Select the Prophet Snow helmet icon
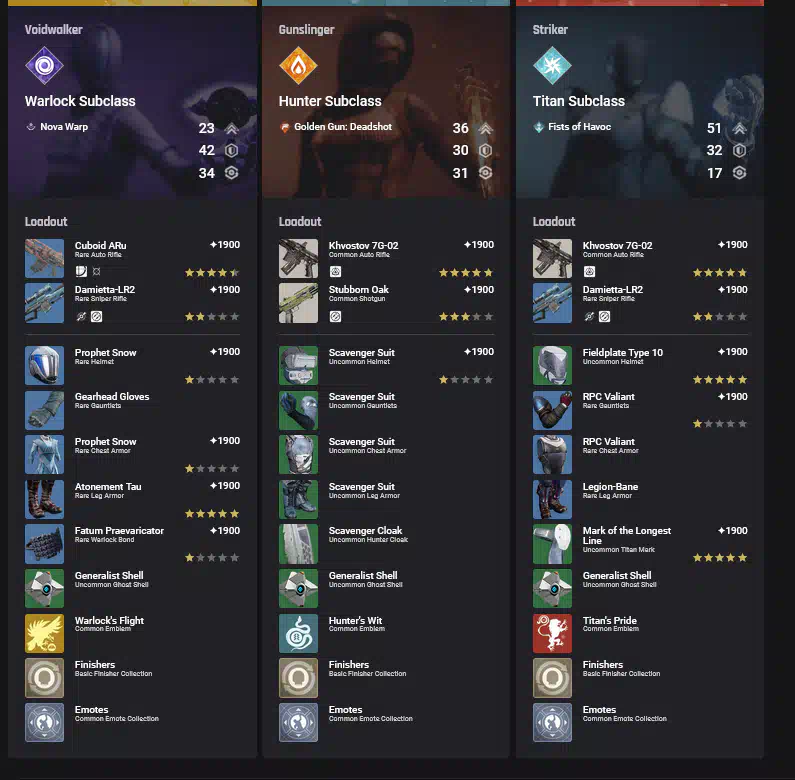Image resolution: width=795 pixels, height=780 pixels. coord(45,366)
